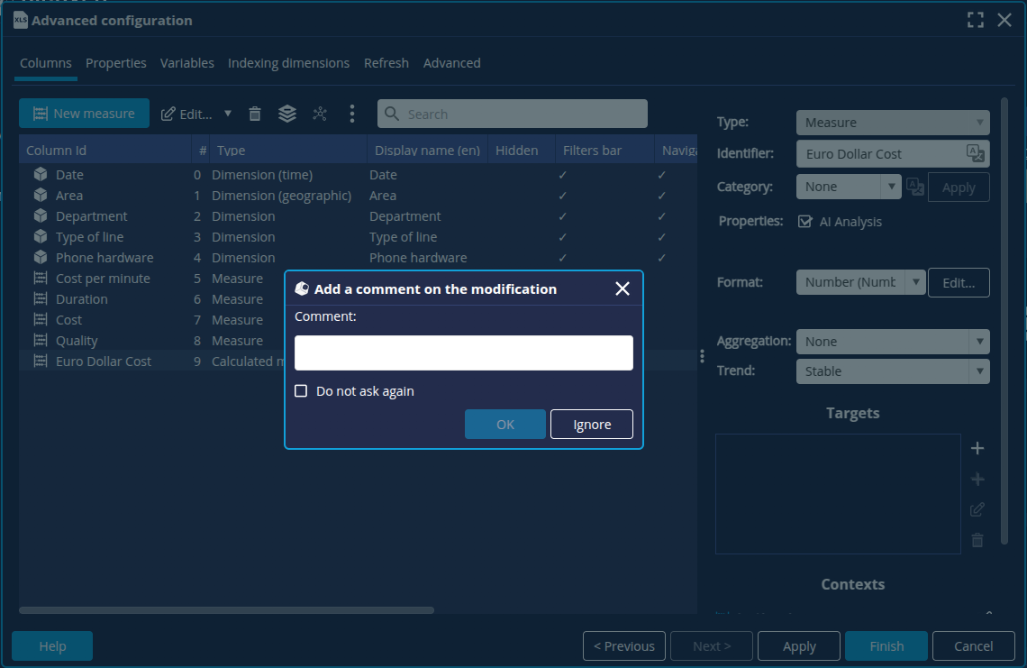1027x668 pixels.
Task: Uncheck the AI Analysis checkbox
Action: tap(805, 222)
